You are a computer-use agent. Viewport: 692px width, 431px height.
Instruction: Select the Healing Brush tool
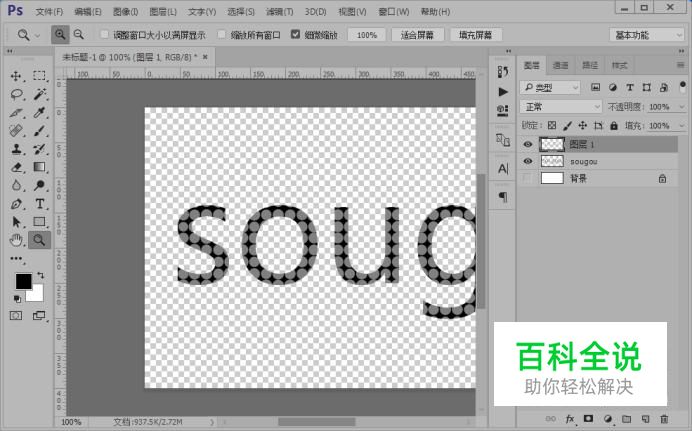[x=16, y=131]
